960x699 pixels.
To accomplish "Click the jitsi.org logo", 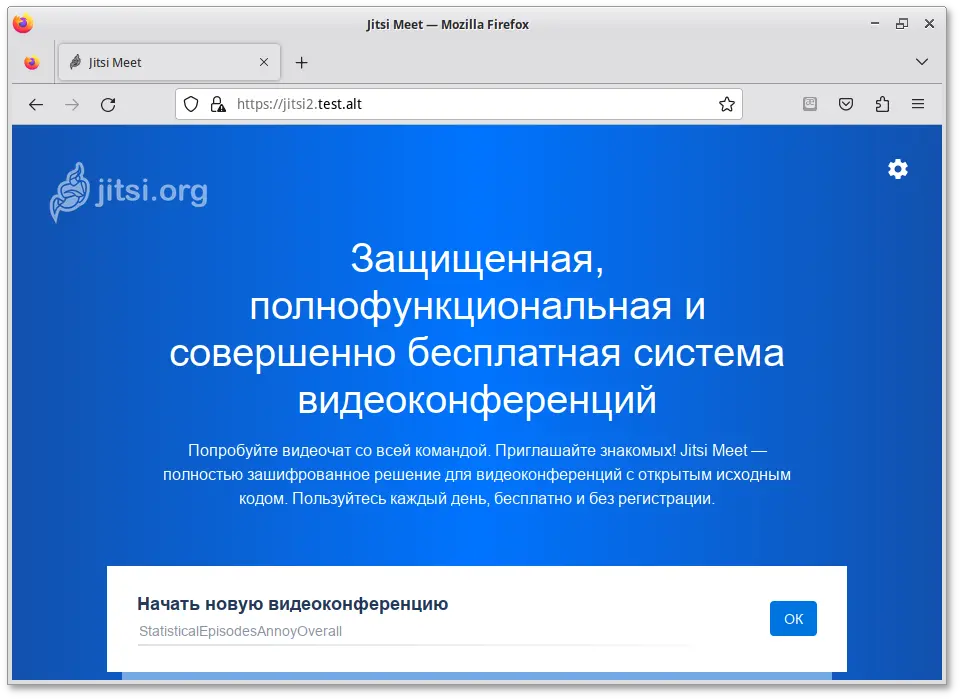I will 128,191.
